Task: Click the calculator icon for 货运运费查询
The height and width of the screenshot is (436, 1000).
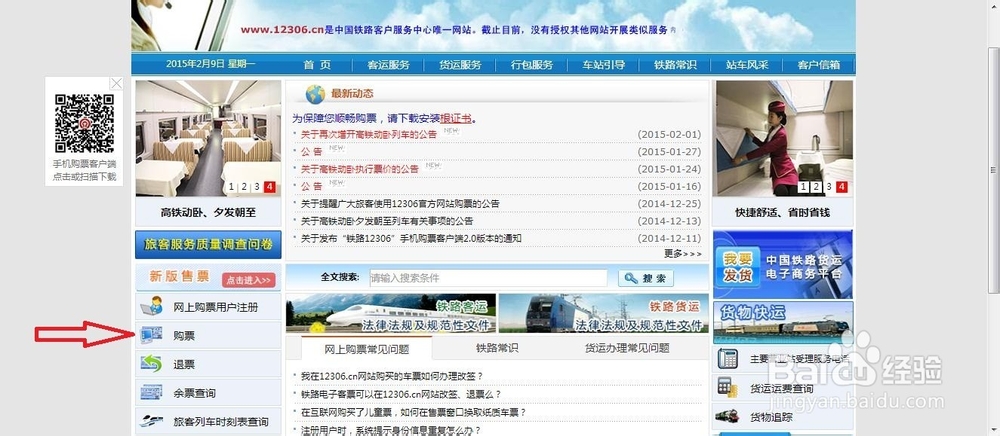Action: (x=727, y=388)
